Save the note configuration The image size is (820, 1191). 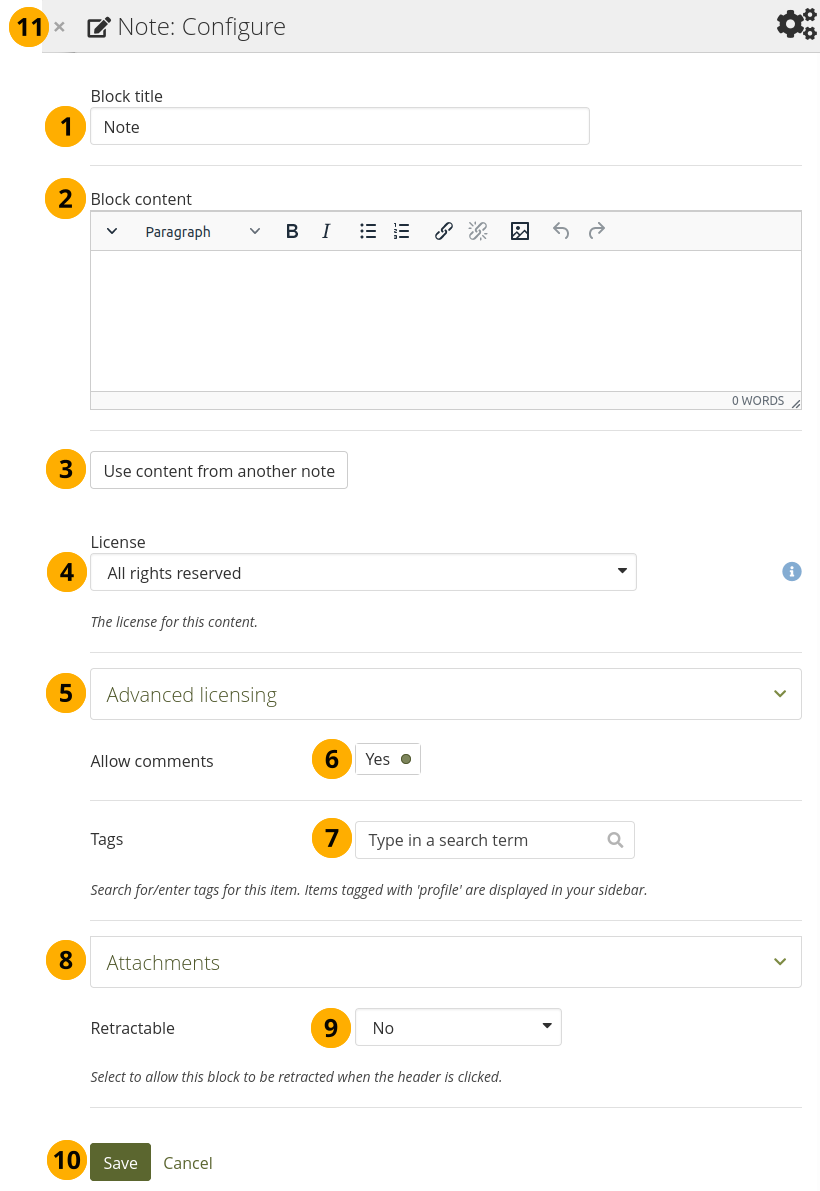120,1163
